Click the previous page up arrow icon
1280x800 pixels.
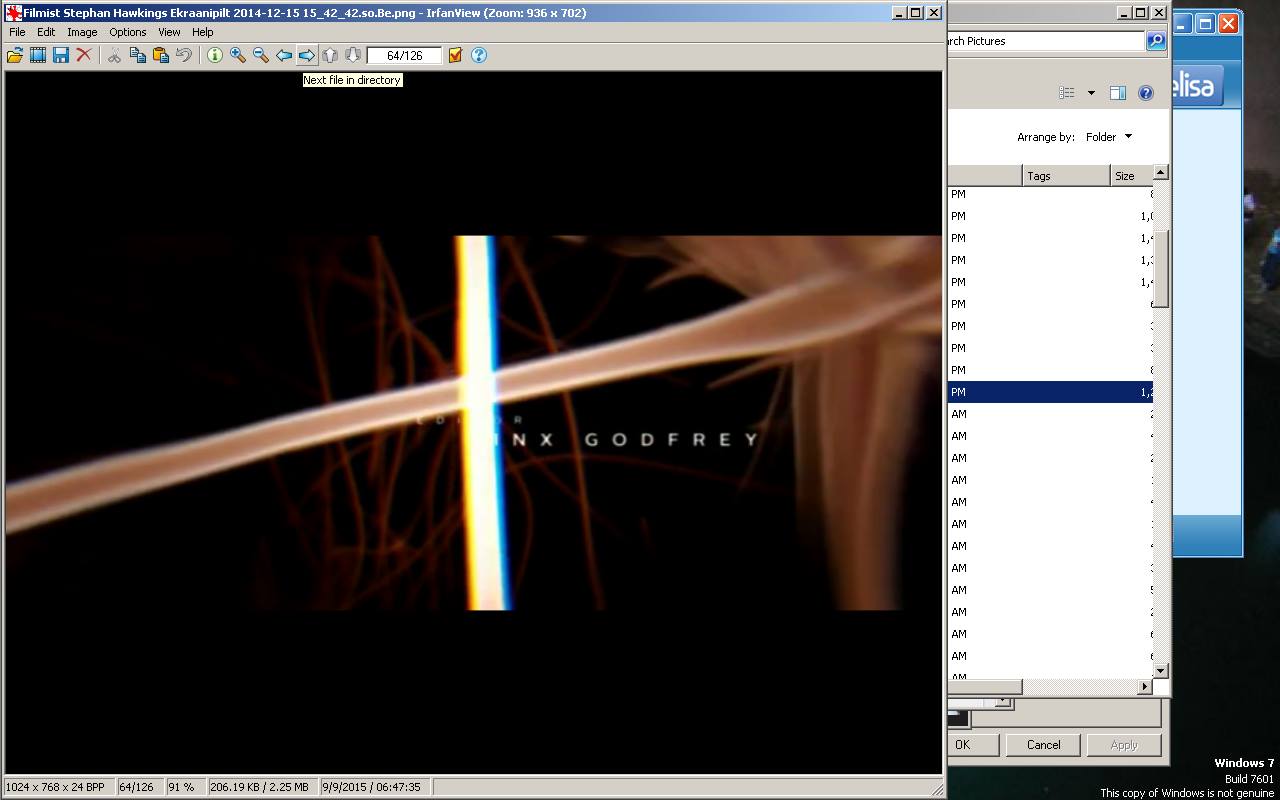330,55
